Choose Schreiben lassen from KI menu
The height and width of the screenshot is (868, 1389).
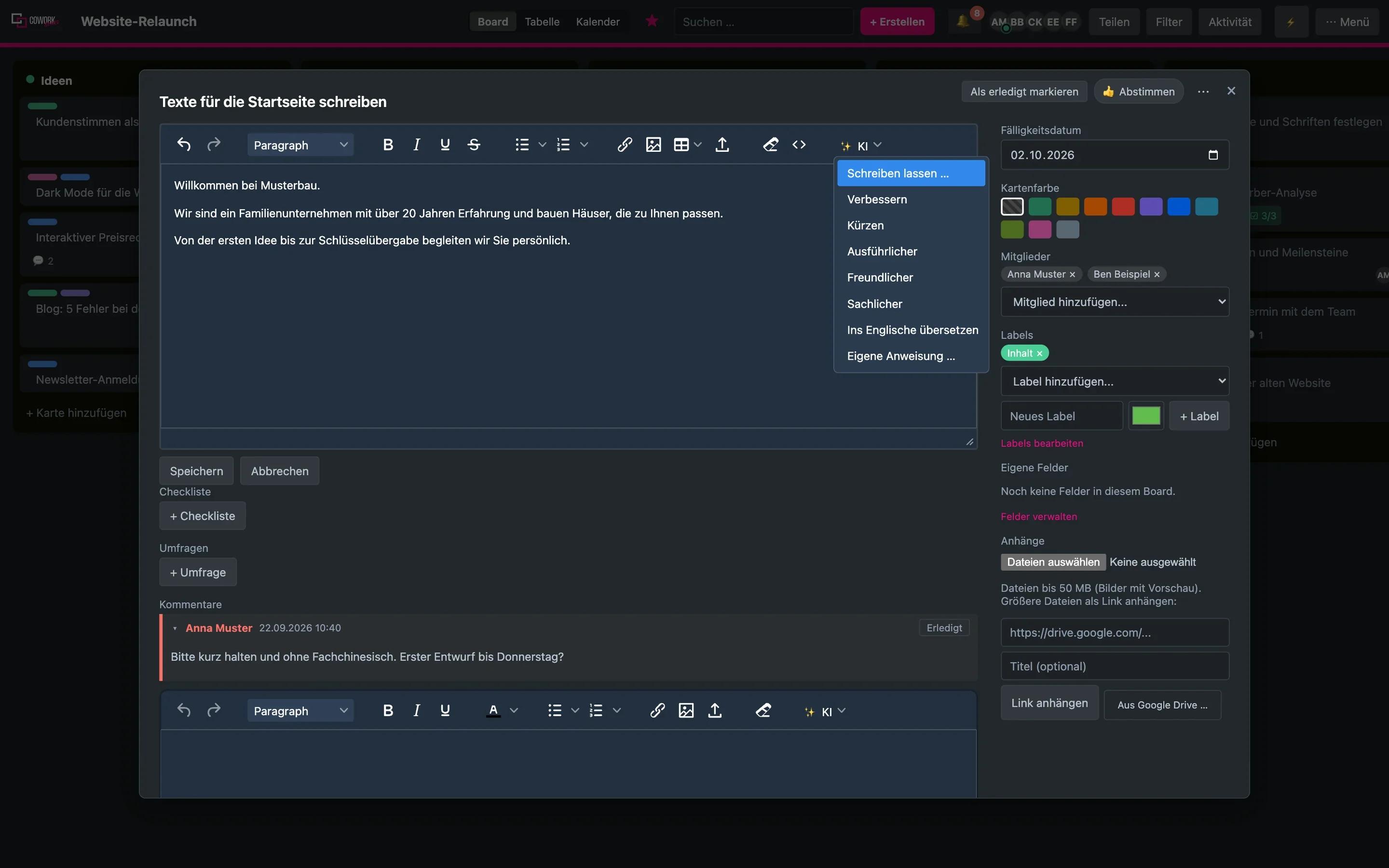911,174
